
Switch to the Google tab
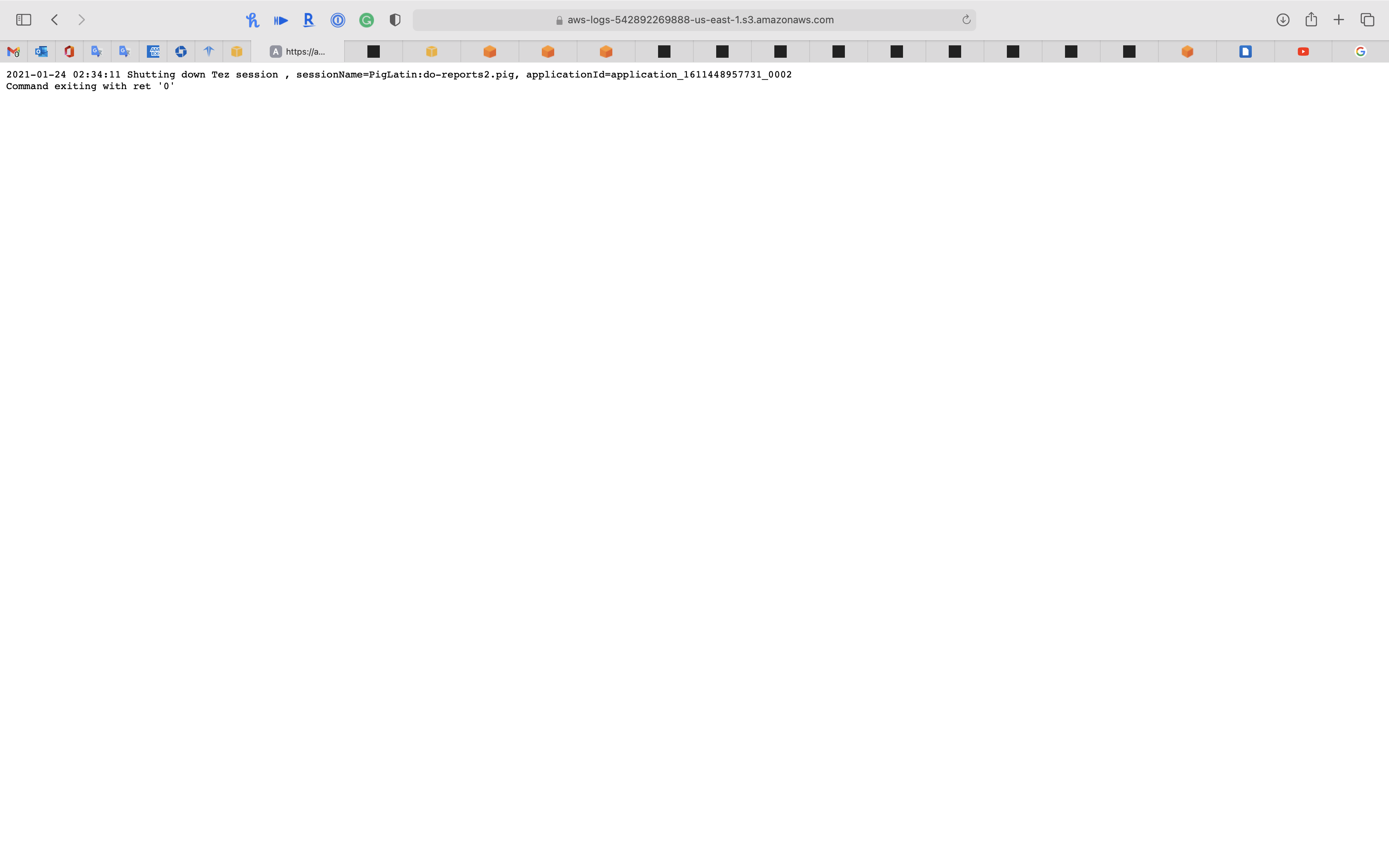tap(1360, 52)
